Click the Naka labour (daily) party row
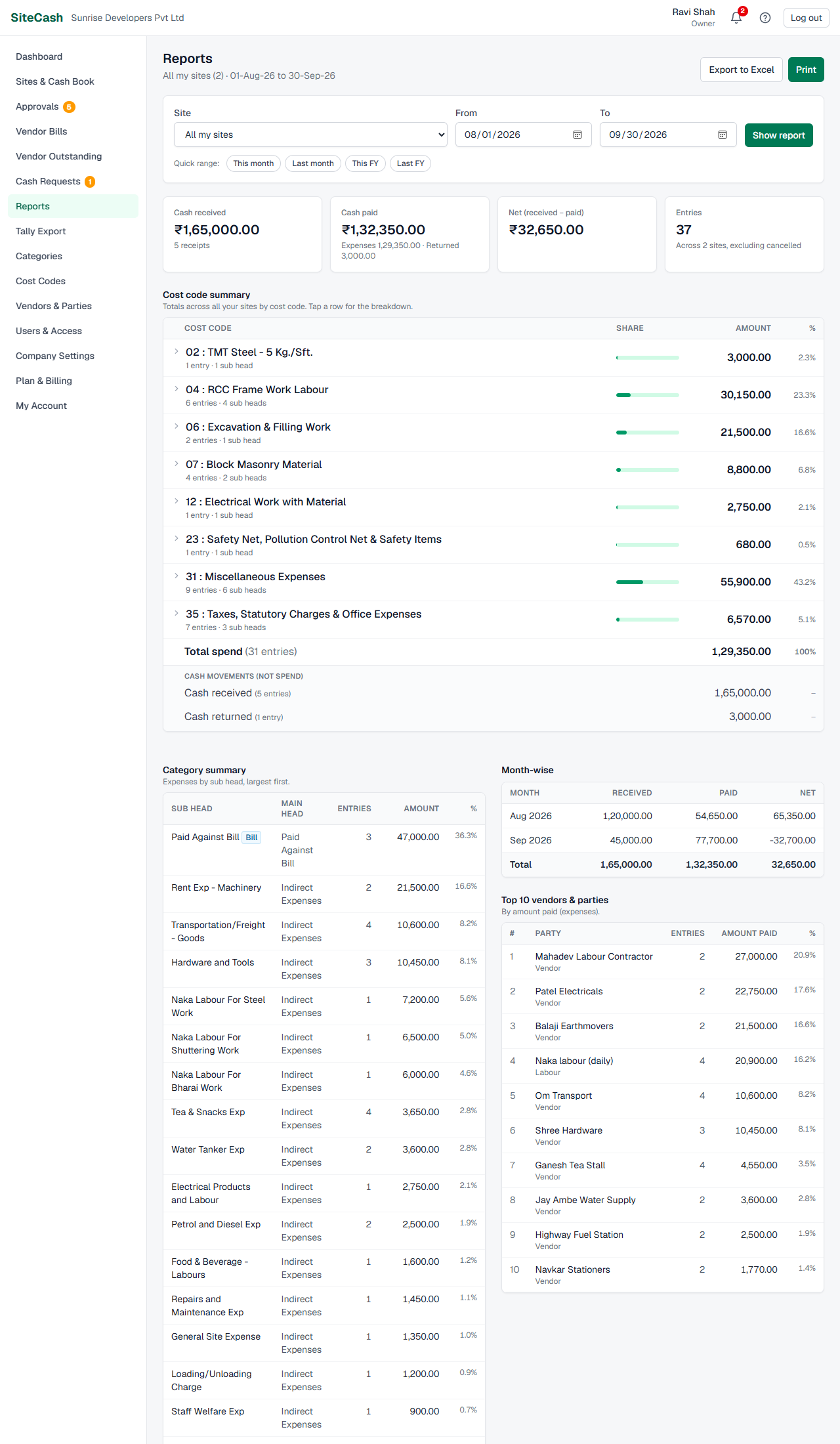840x1444 pixels. (x=663, y=1066)
